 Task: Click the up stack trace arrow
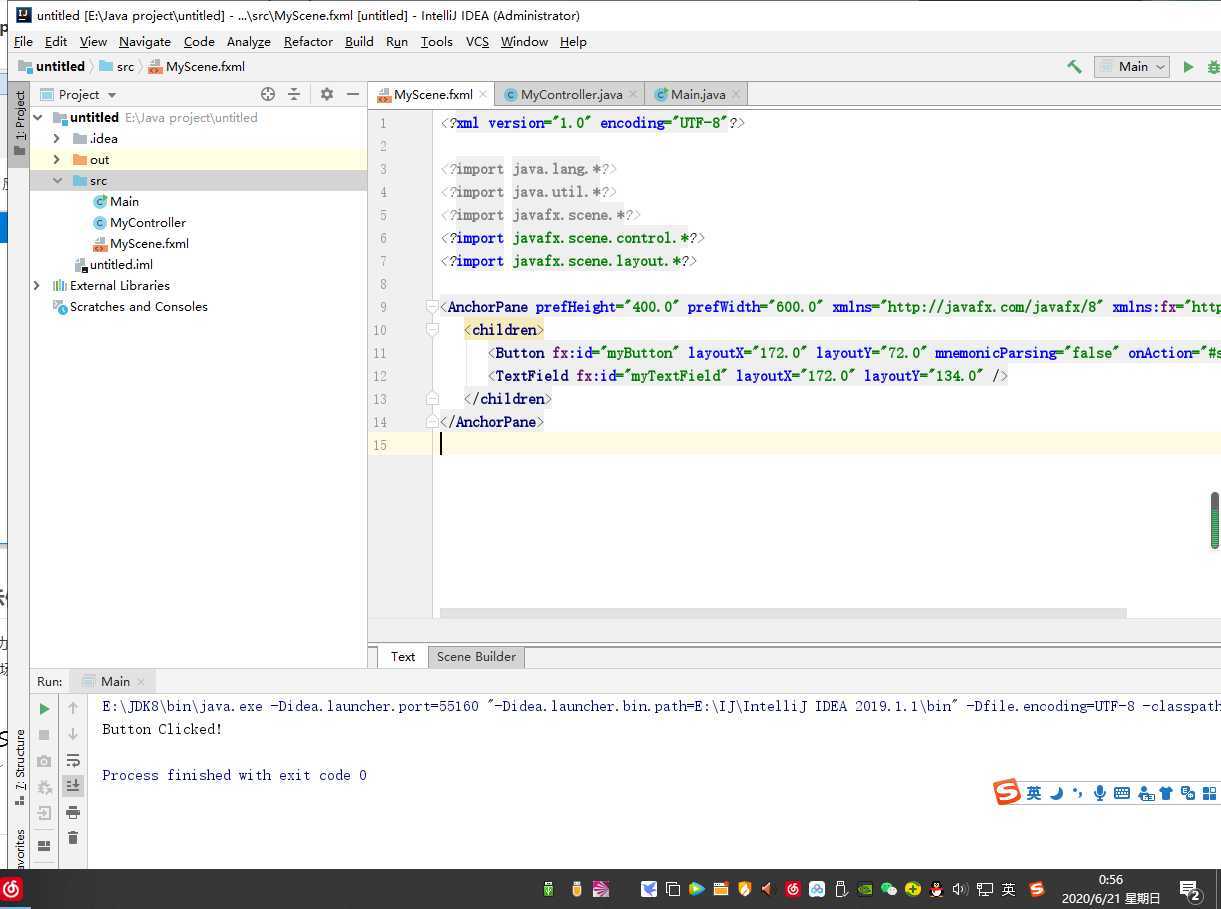coord(73,708)
